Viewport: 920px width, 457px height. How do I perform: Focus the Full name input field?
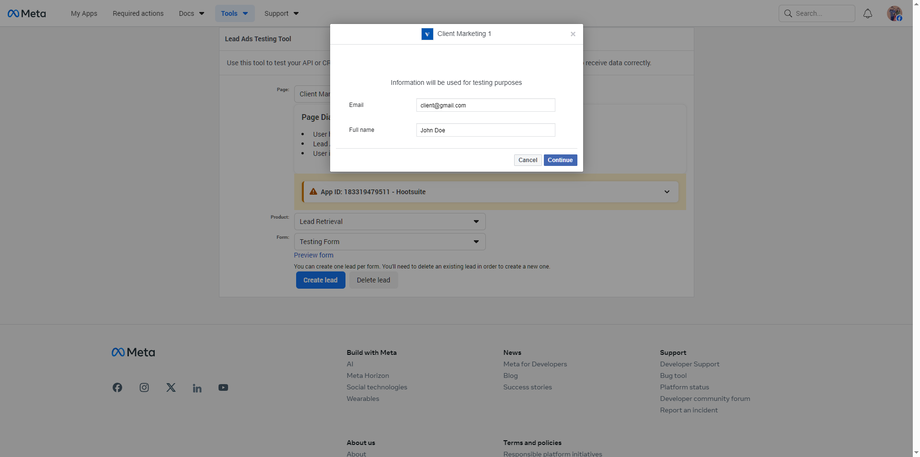(x=485, y=130)
